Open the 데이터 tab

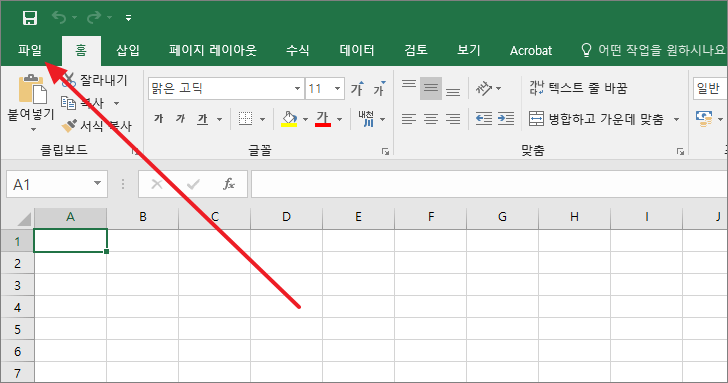[357, 50]
